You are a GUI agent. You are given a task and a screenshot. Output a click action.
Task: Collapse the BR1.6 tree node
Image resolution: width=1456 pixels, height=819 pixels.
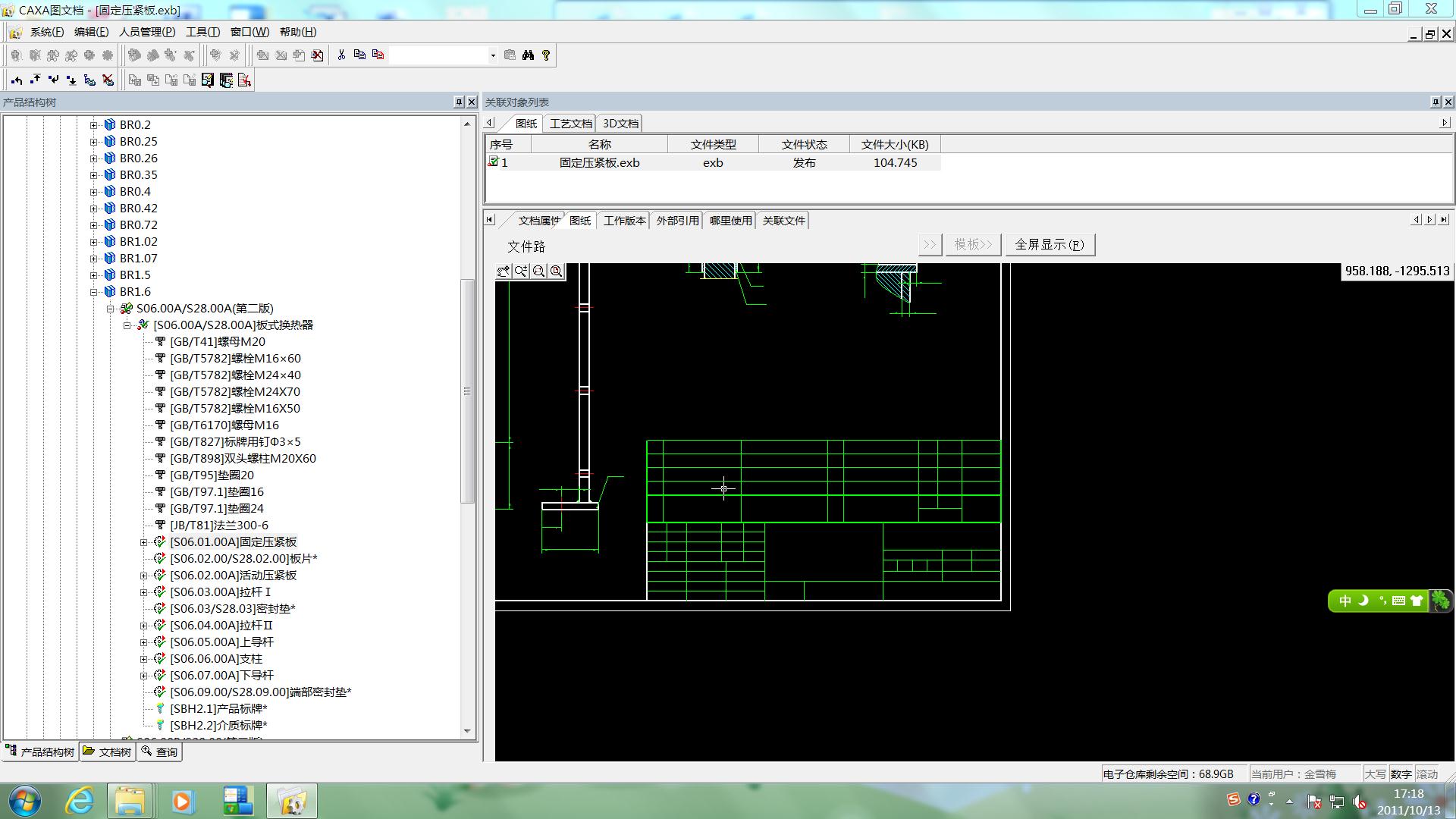coord(93,292)
